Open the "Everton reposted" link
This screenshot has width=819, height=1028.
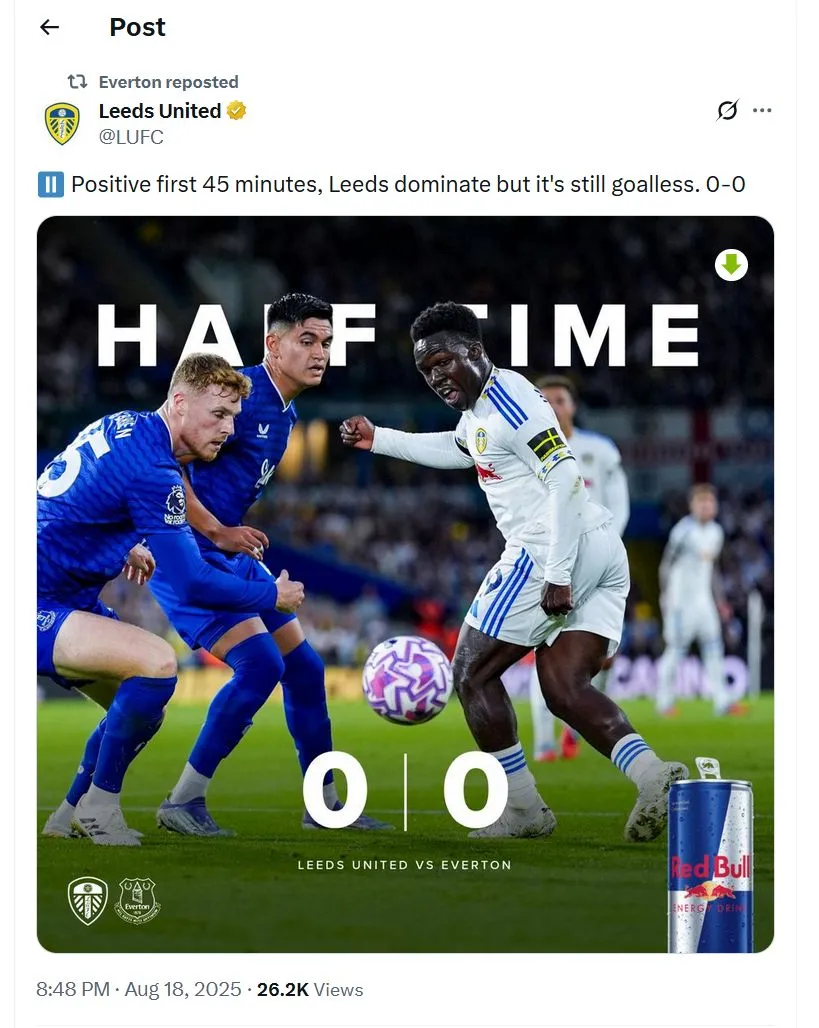click(x=168, y=82)
